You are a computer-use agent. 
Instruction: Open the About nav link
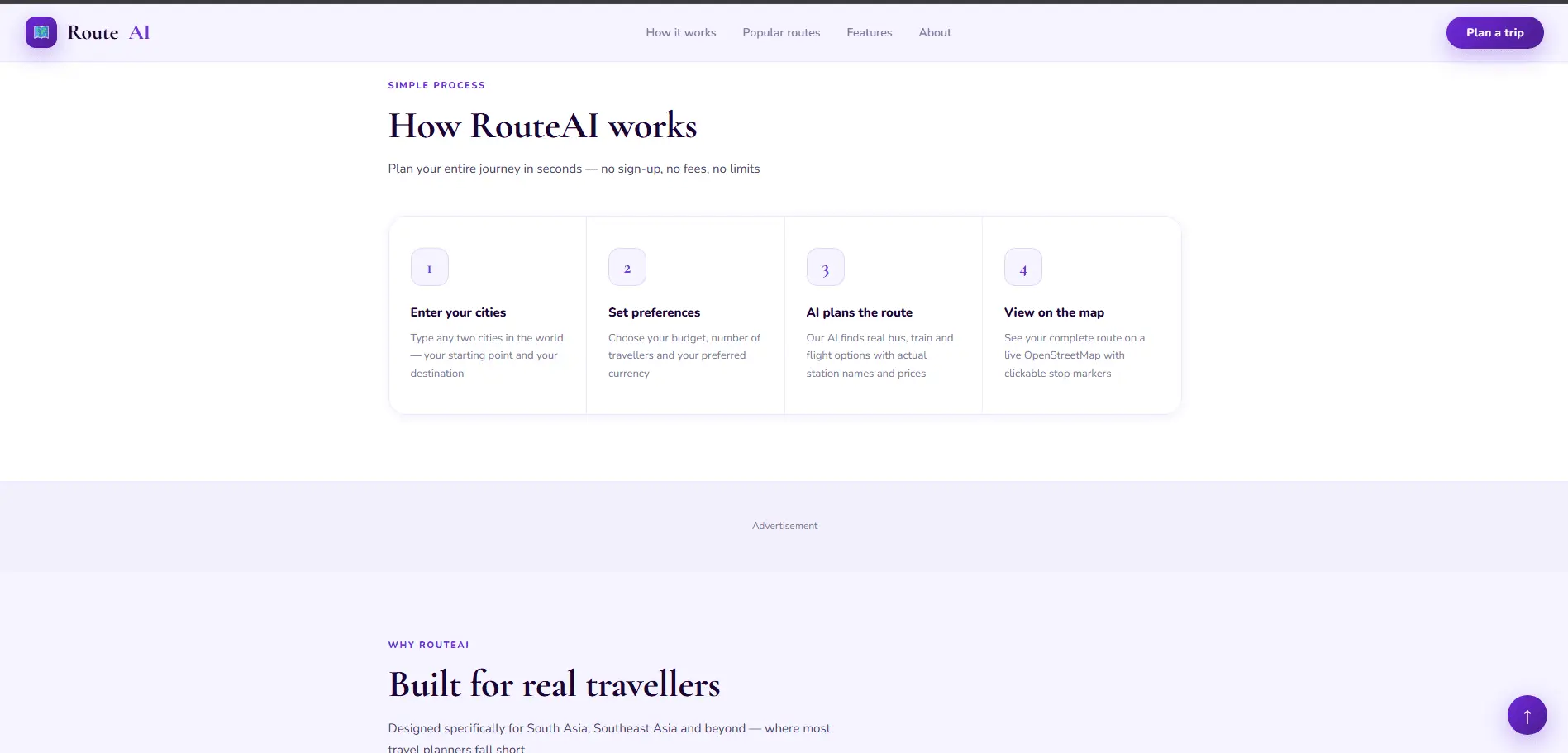[935, 32]
